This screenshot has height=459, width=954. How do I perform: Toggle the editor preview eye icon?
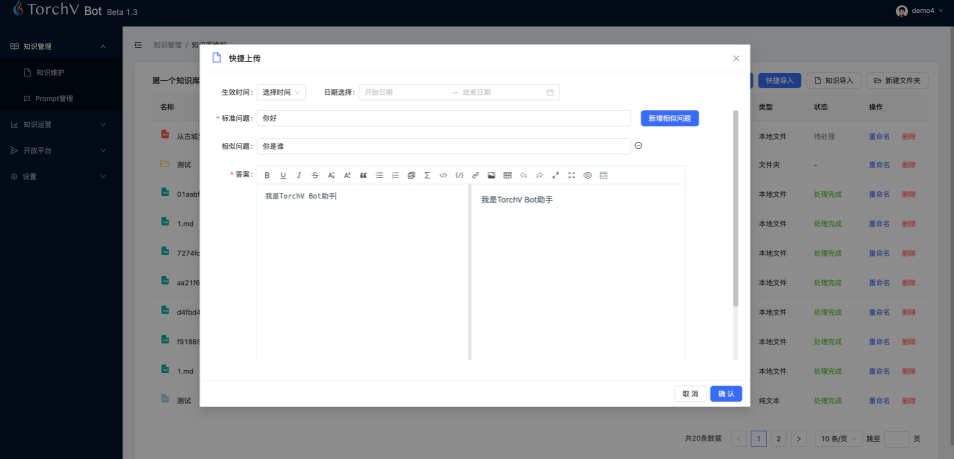coord(588,175)
